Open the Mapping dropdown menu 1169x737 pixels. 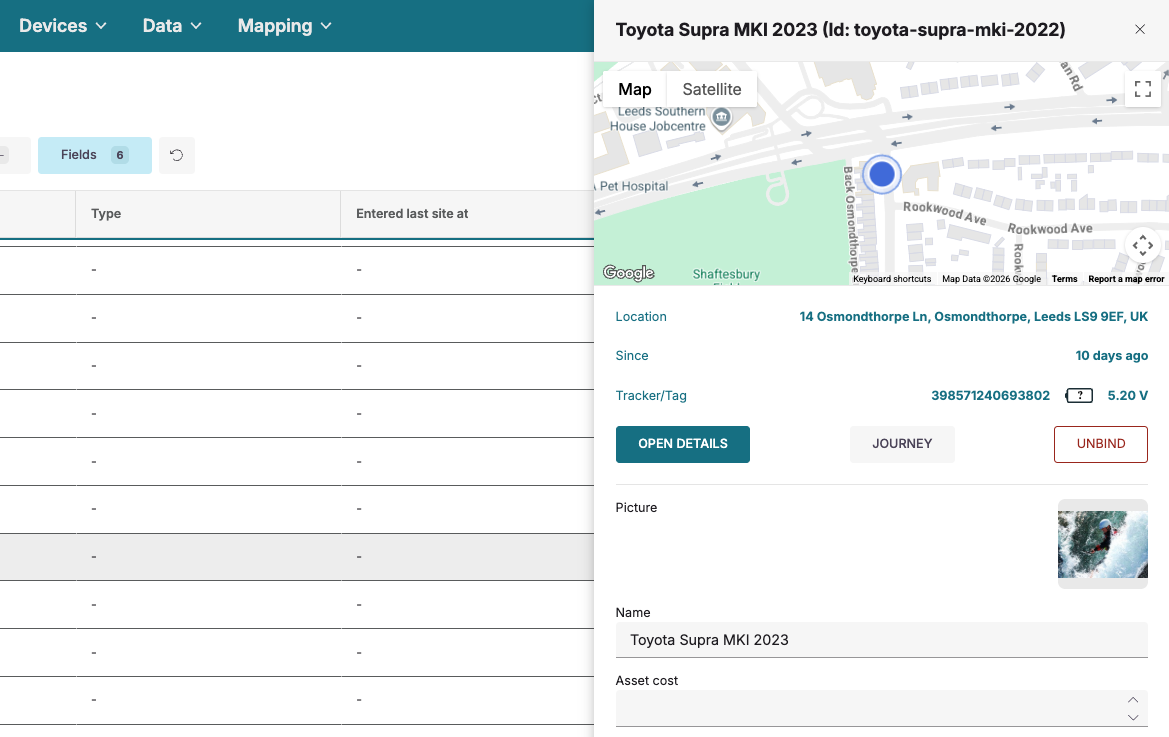pos(284,26)
